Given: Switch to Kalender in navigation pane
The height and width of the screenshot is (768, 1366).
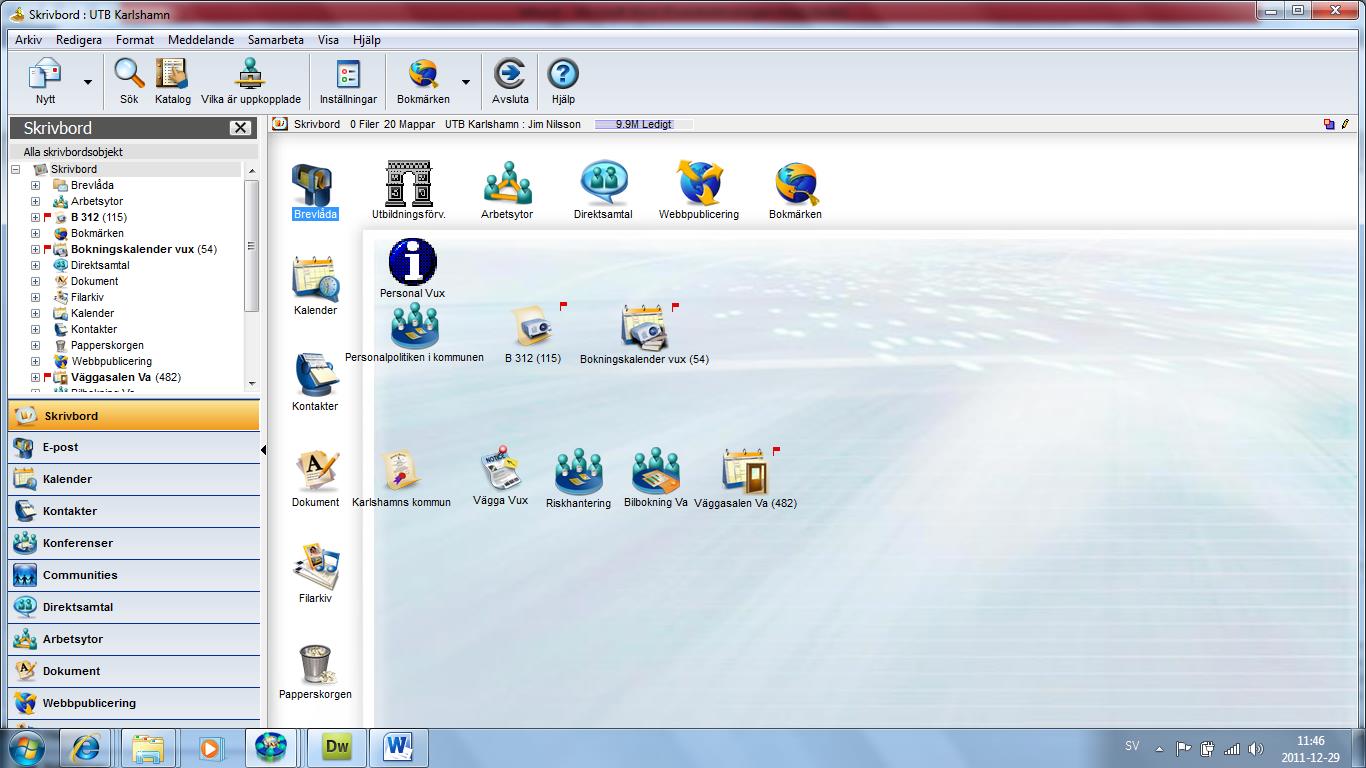Looking at the screenshot, I should [x=133, y=479].
